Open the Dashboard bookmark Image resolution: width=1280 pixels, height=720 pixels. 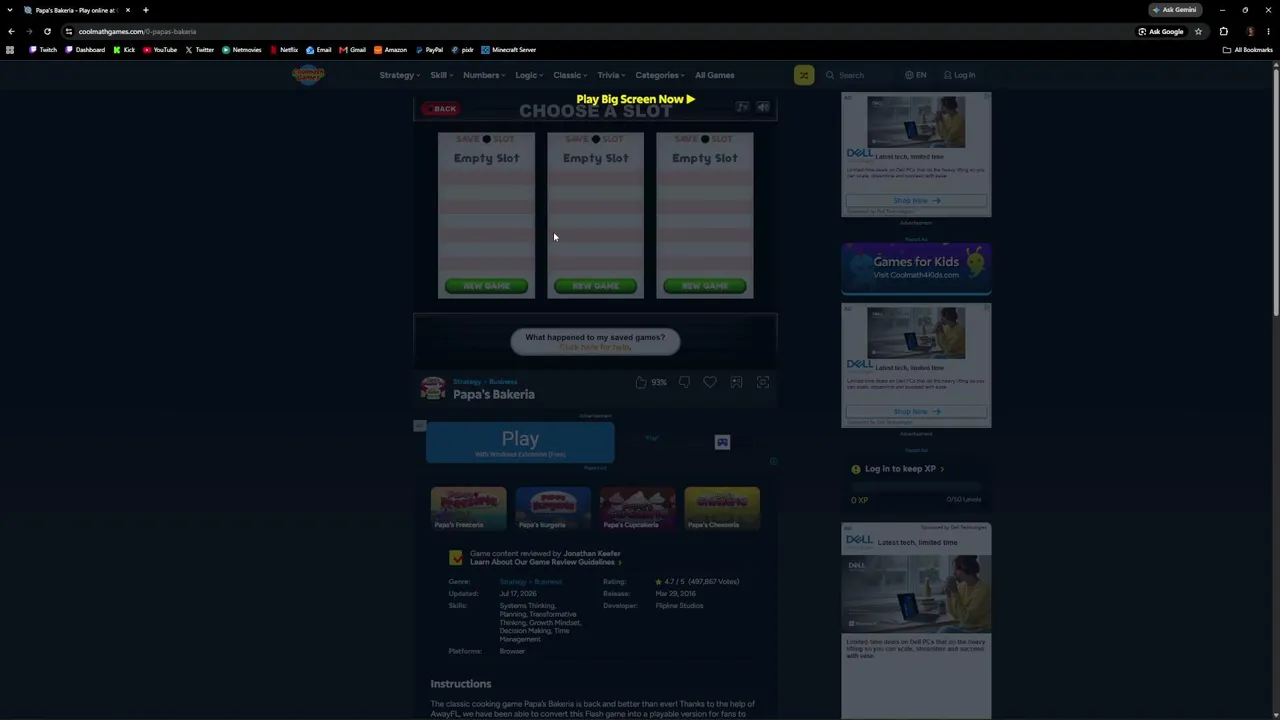click(x=85, y=50)
